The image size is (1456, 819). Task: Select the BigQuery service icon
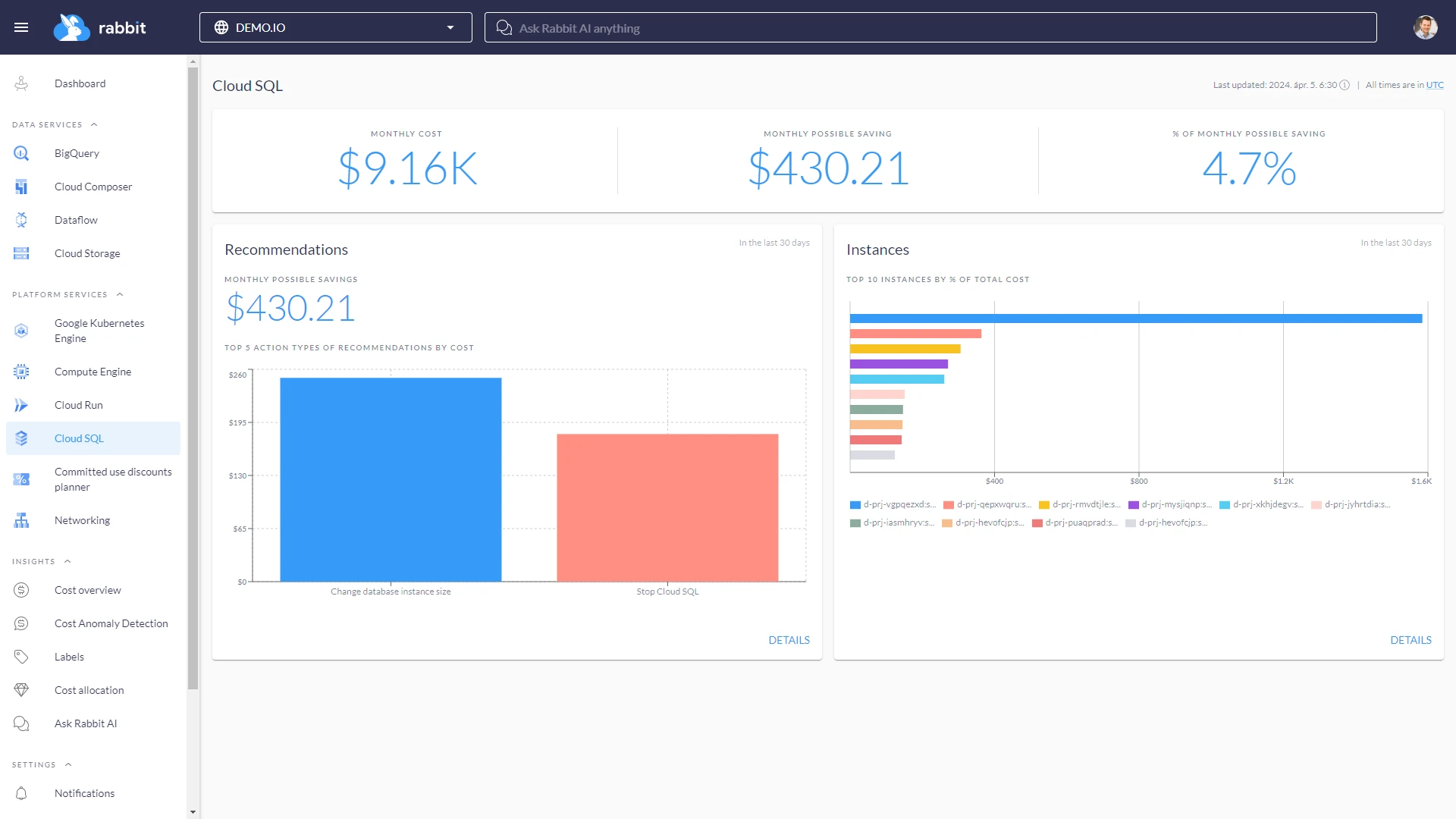pos(20,153)
